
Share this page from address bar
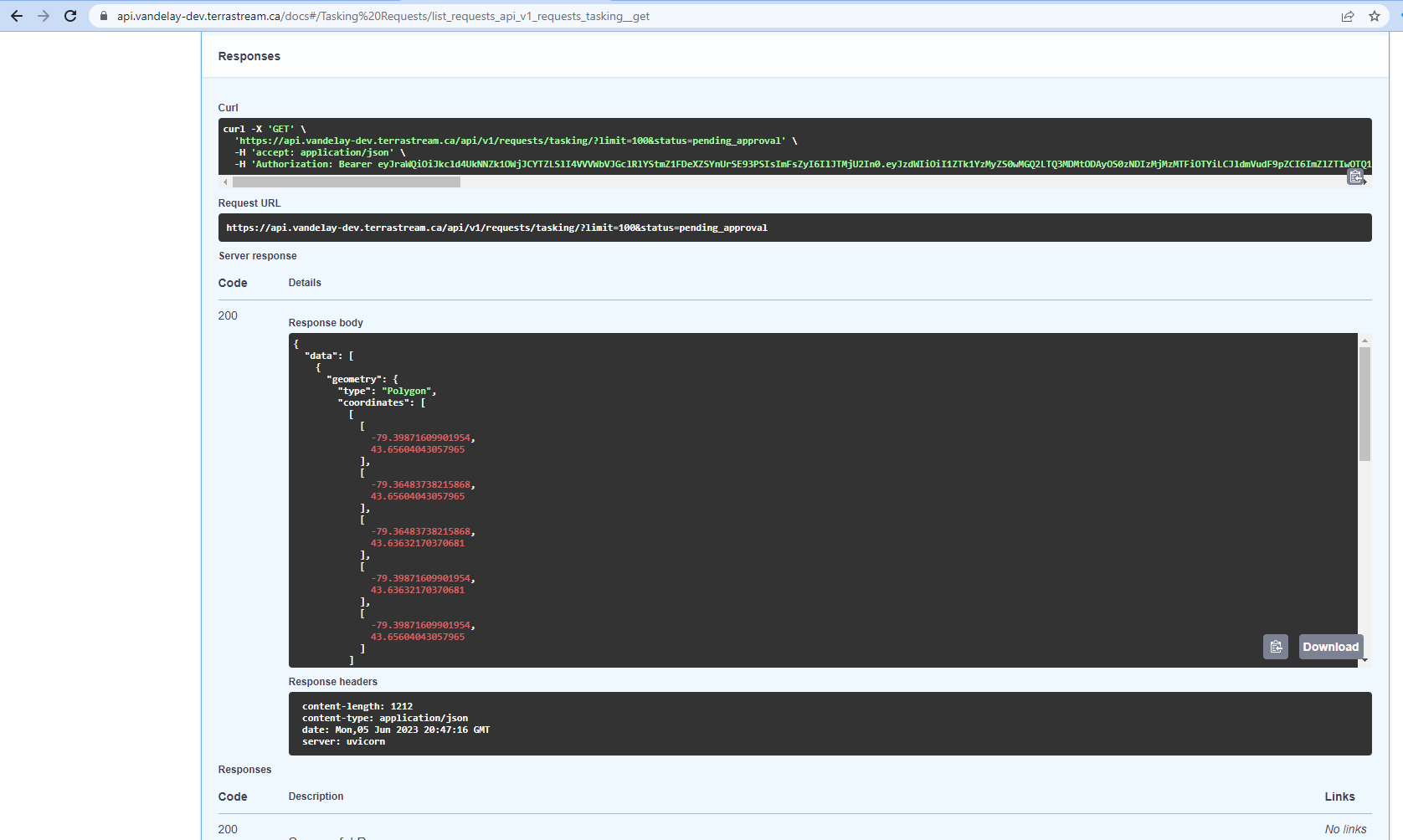[1348, 16]
